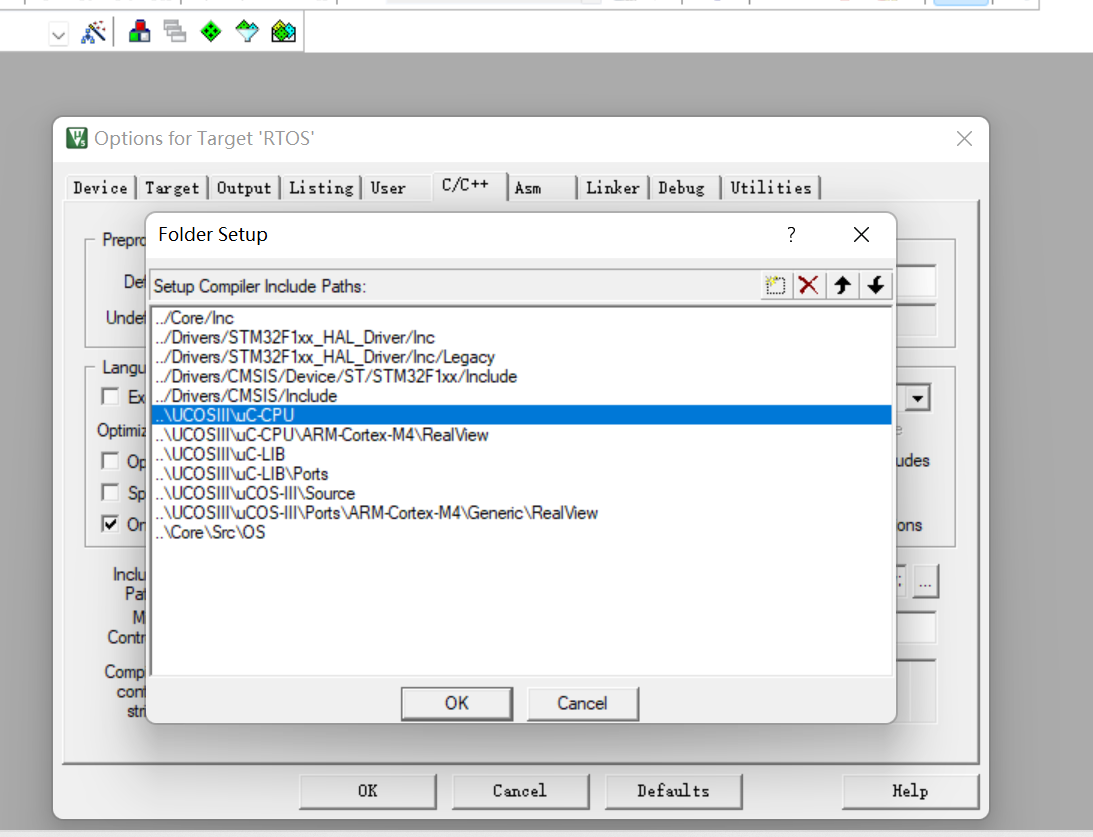Image resolution: width=1093 pixels, height=837 pixels.
Task: Click the Defaults button
Action: click(673, 791)
